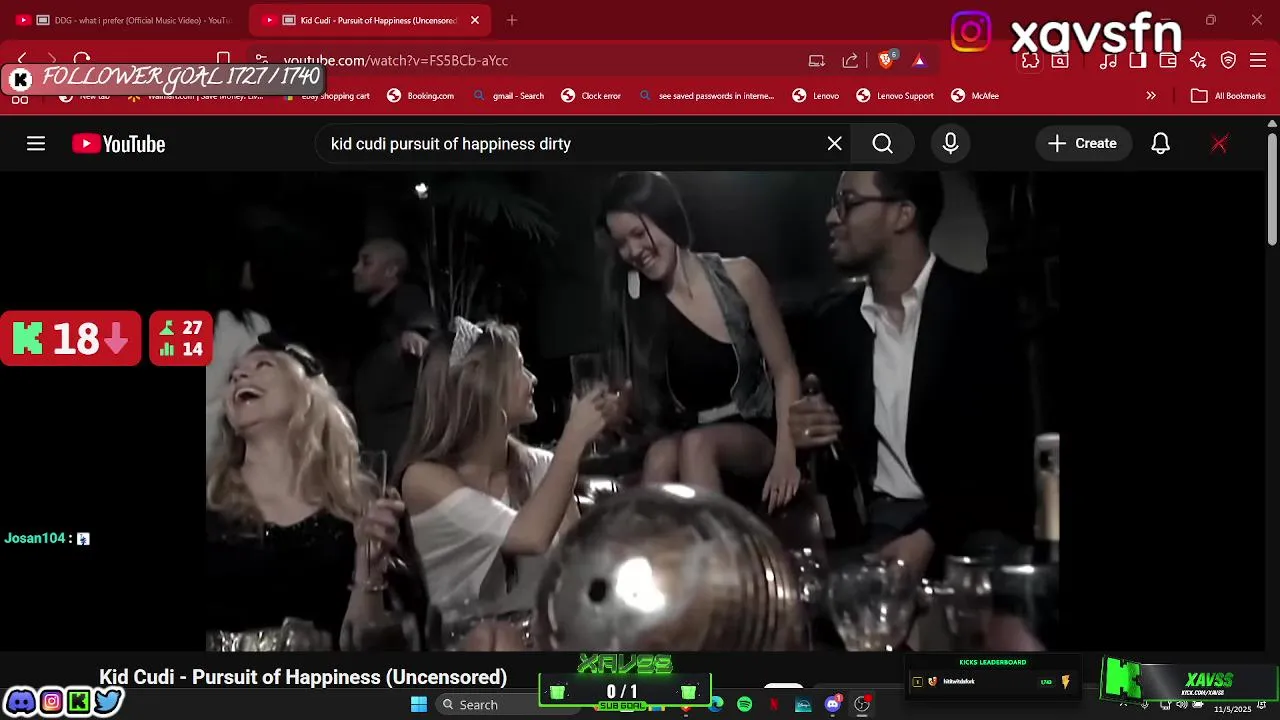1280x720 pixels.
Task: Open the YouTube account avatar menu
Action: pyautogui.click(x=1219, y=144)
